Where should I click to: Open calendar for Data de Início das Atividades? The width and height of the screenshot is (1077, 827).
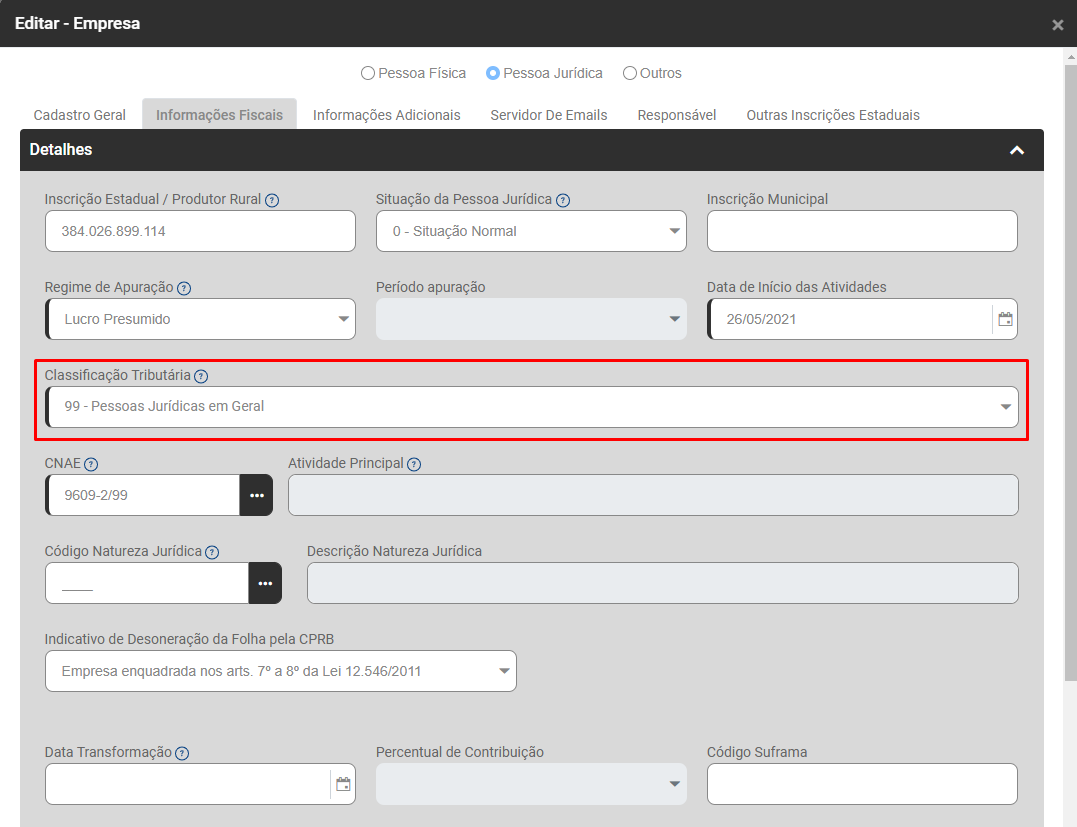point(1005,319)
